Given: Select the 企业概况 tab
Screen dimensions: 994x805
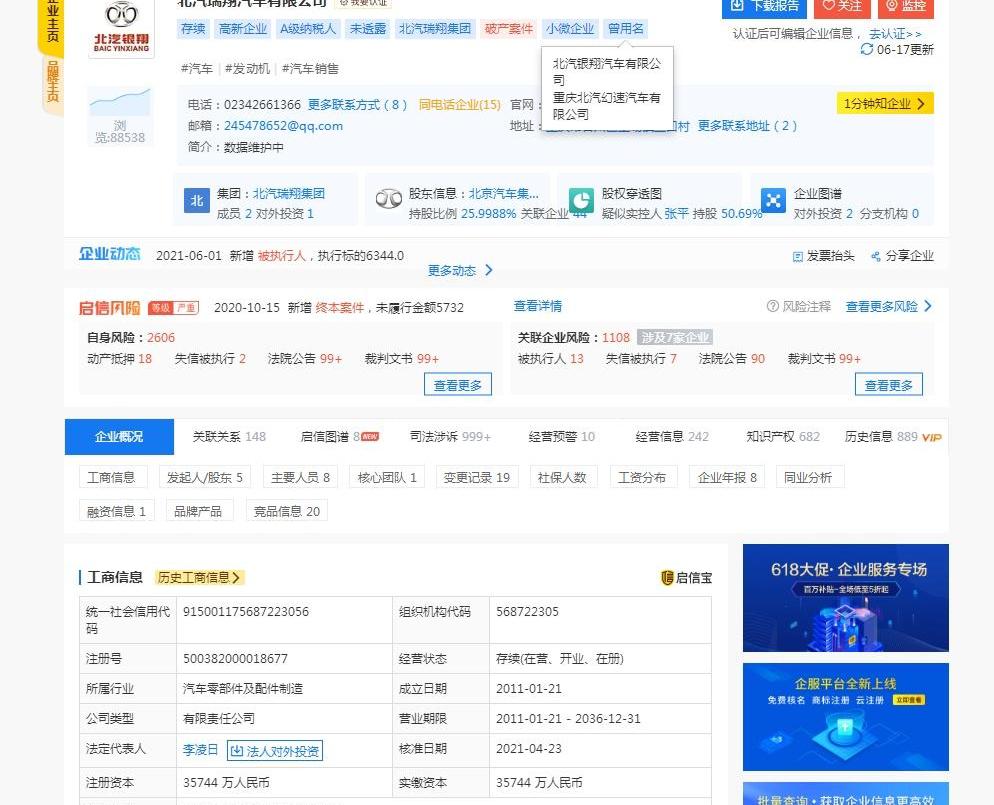Looking at the screenshot, I should pos(119,437).
